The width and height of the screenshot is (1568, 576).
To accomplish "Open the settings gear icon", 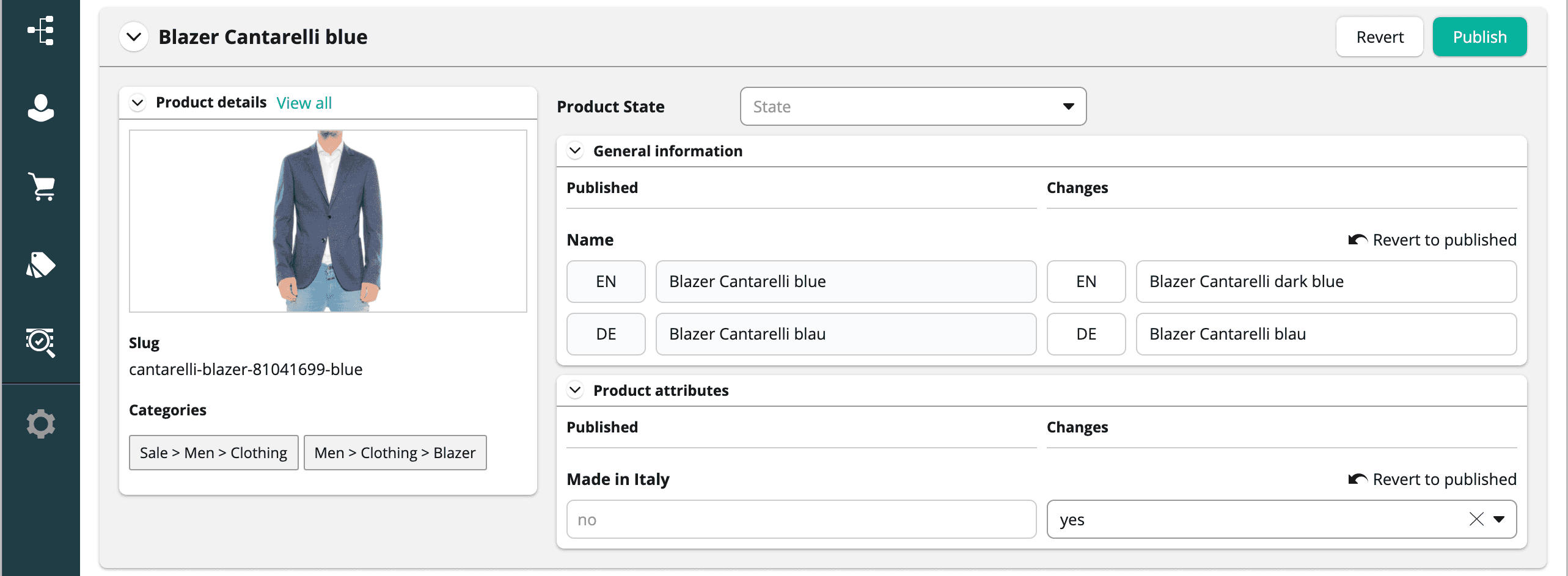I will click(x=40, y=423).
